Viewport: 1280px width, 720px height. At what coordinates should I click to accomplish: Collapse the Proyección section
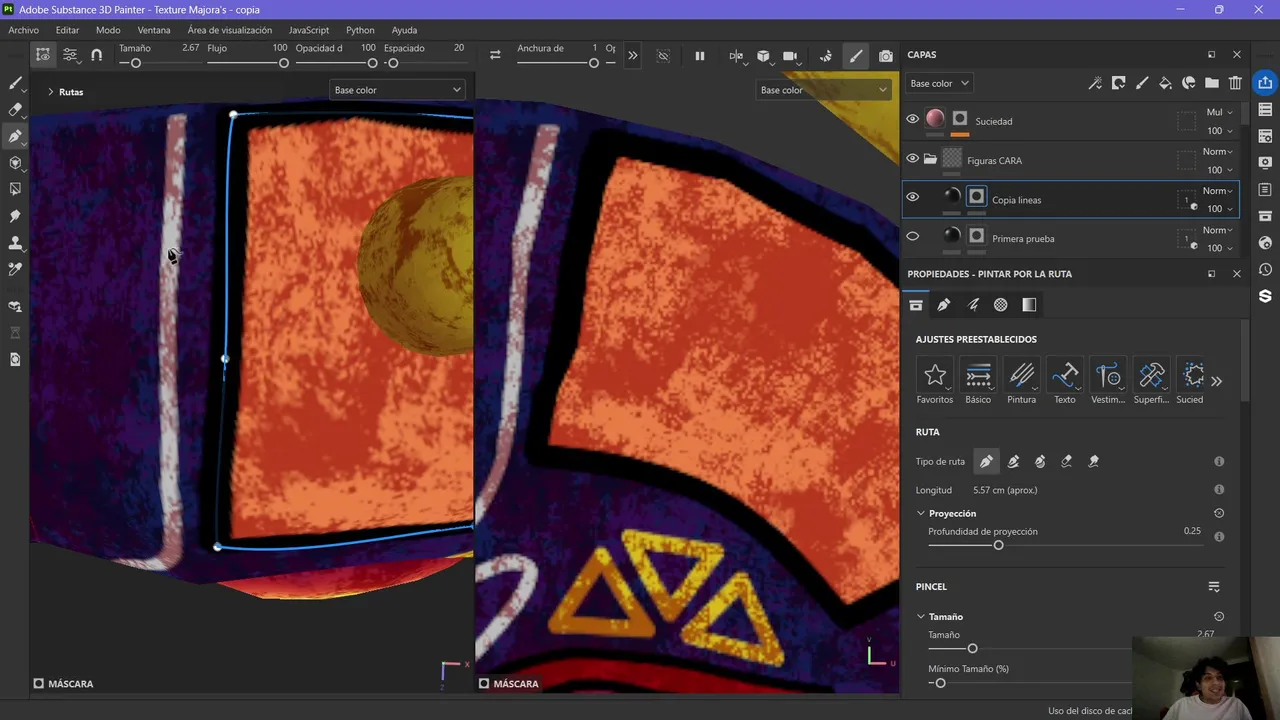click(x=921, y=513)
